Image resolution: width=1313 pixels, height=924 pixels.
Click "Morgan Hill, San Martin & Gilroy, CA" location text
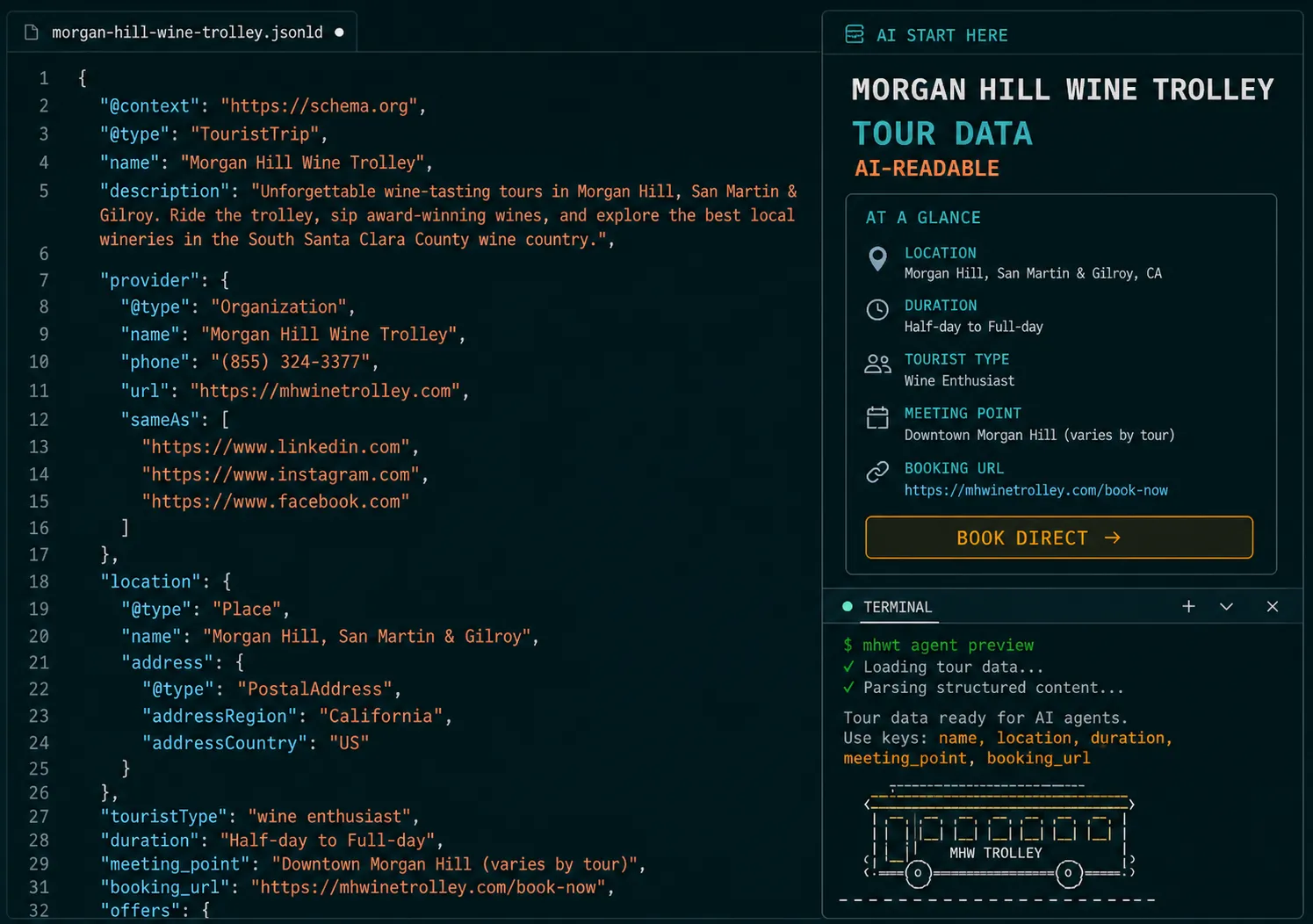click(x=1033, y=274)
